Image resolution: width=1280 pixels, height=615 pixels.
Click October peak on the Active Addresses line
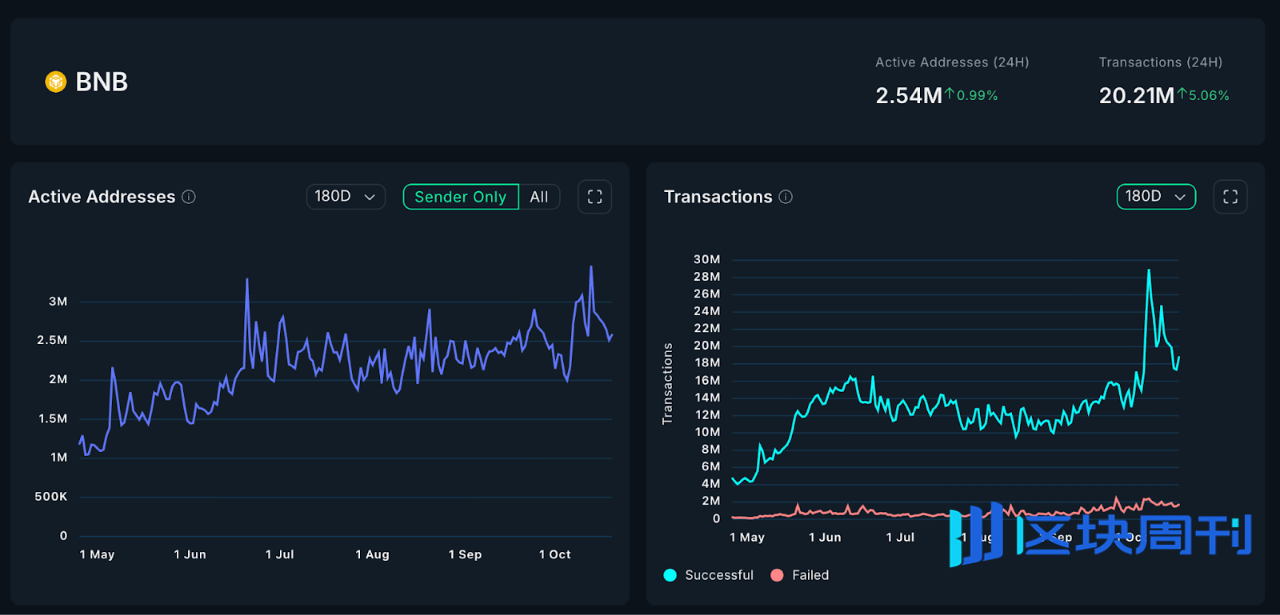[591, 267]
